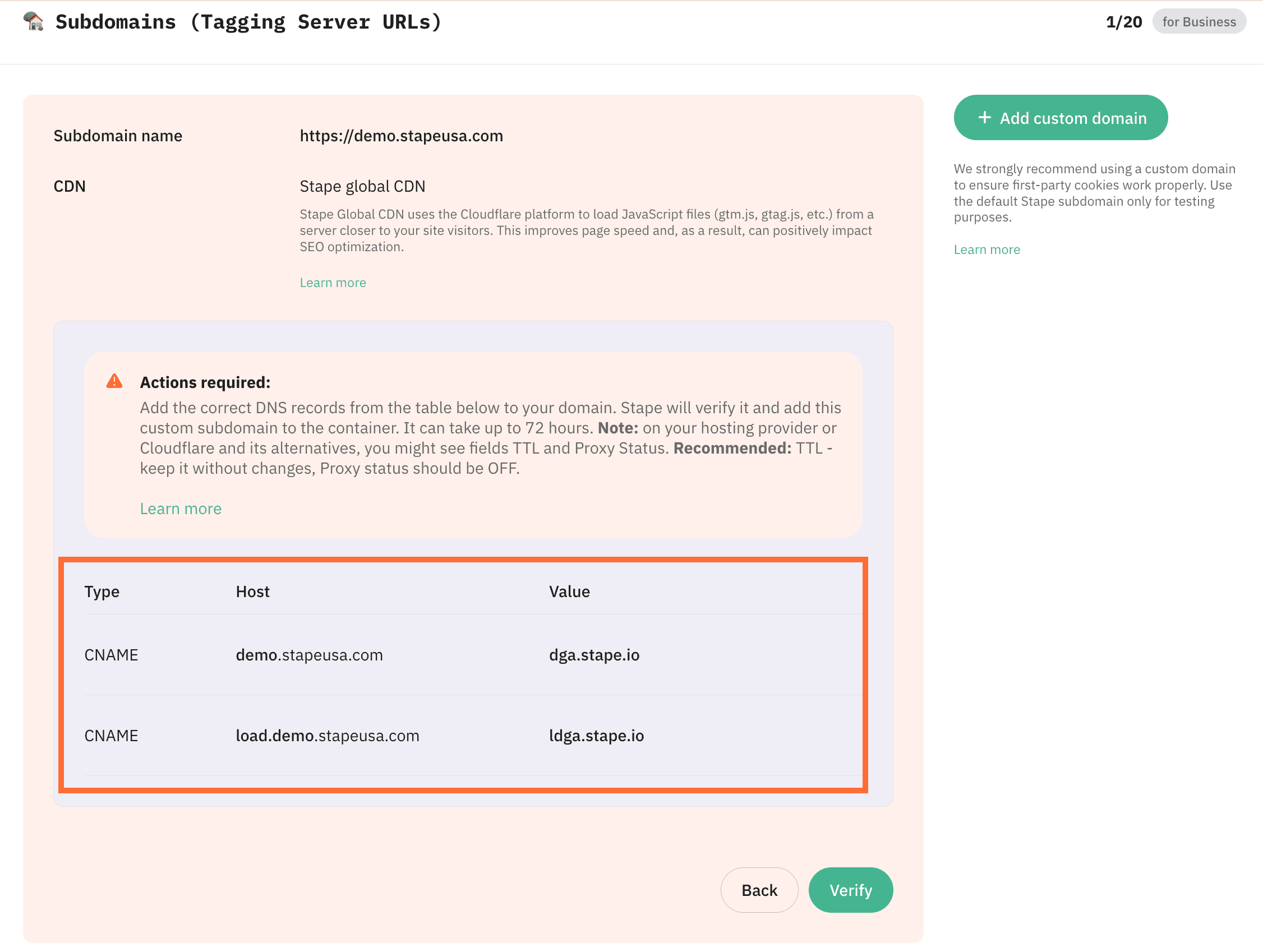The width and height of the screenshot is (1263, 952).
Task: Open Learn more link in Actions required box
Action: pos(181,509)
